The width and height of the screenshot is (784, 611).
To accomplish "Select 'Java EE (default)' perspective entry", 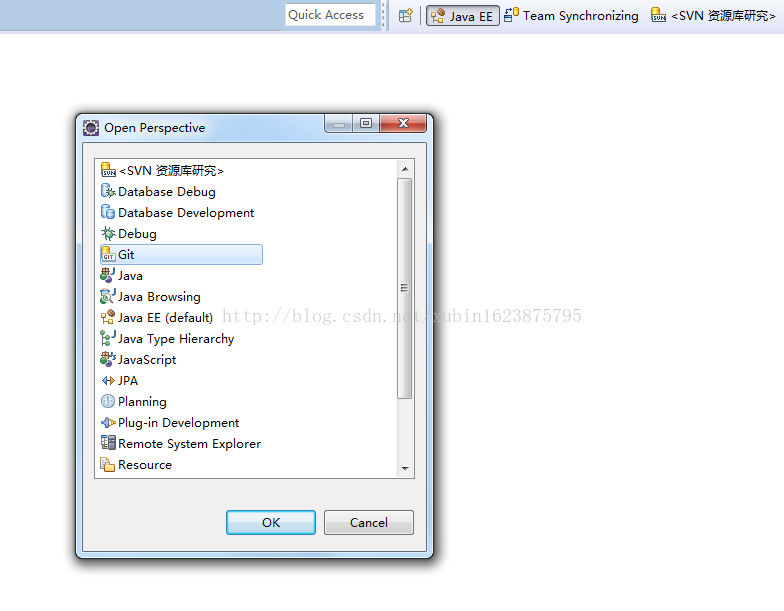I will pos(165,318).
